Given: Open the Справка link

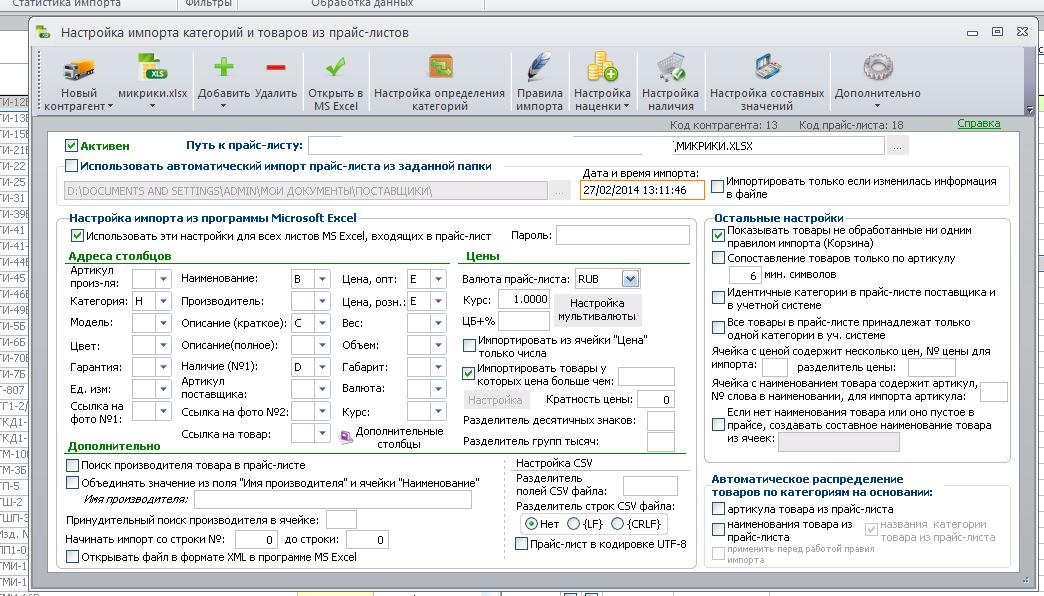Looking at the screenshot, I should click(979, 123).
